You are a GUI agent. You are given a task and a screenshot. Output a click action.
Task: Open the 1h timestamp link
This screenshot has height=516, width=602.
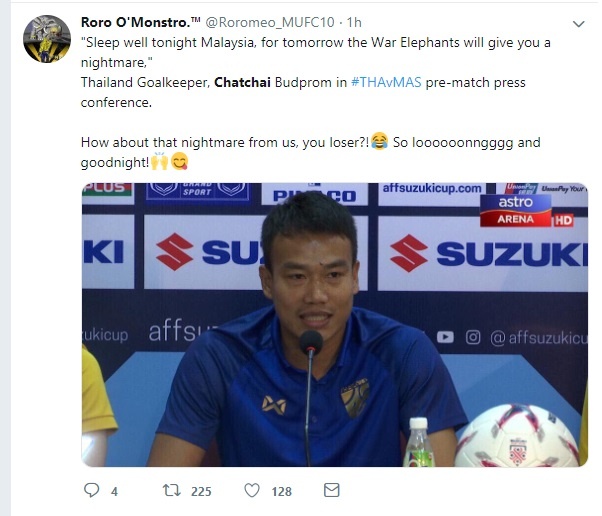click(354, 22)
